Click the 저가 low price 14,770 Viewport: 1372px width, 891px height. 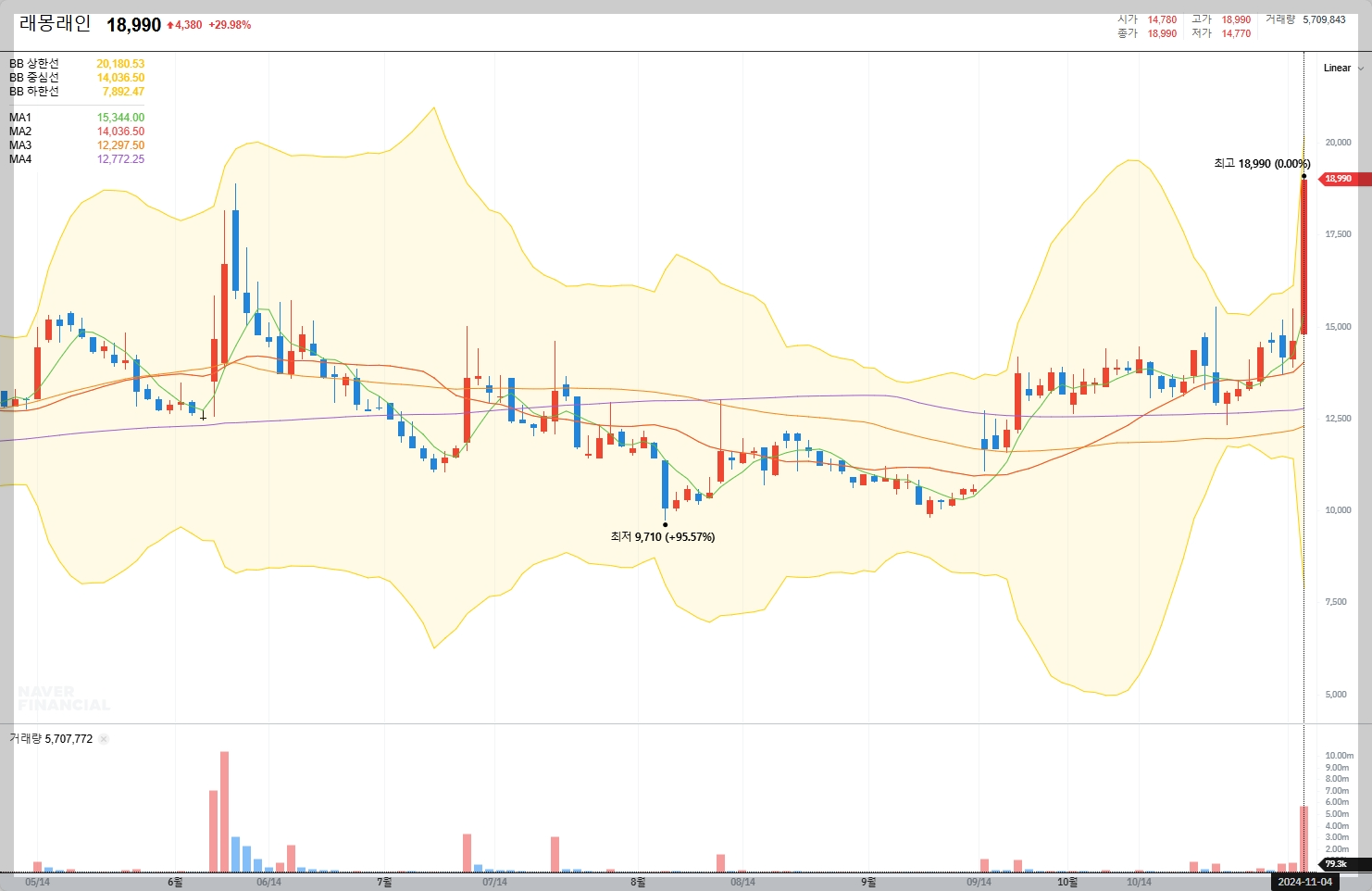click(1236, 33)
